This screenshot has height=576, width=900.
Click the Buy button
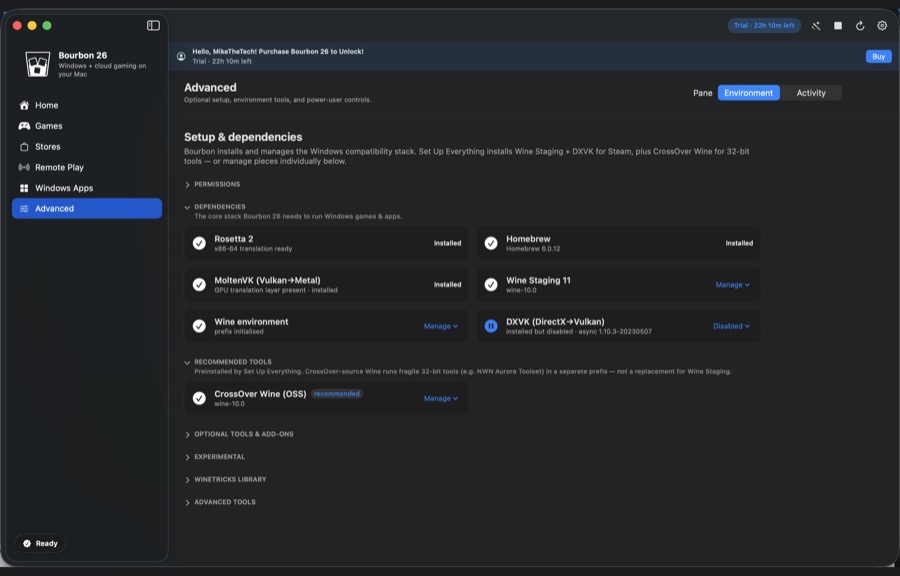point(878,56)
